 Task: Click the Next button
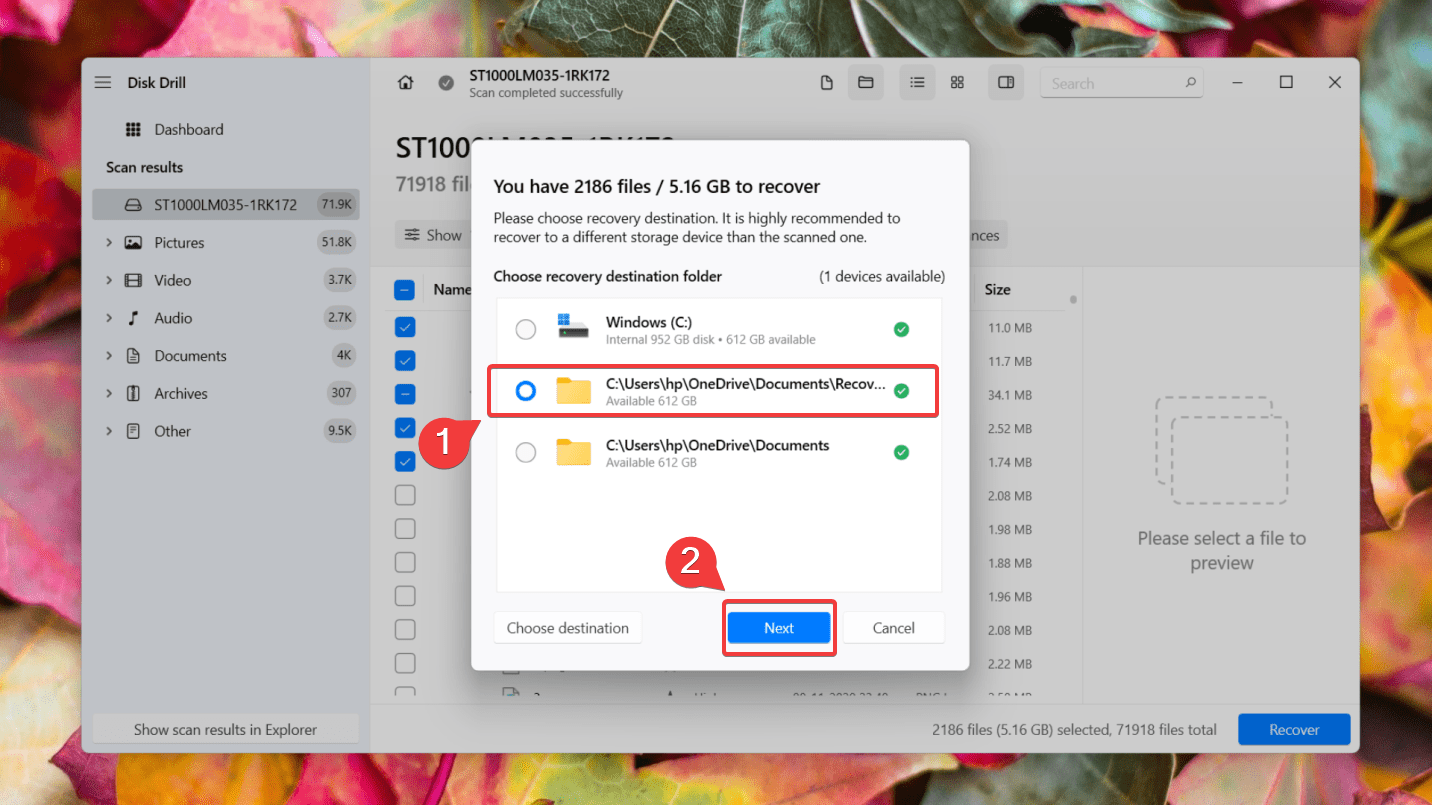coord(779,628)
